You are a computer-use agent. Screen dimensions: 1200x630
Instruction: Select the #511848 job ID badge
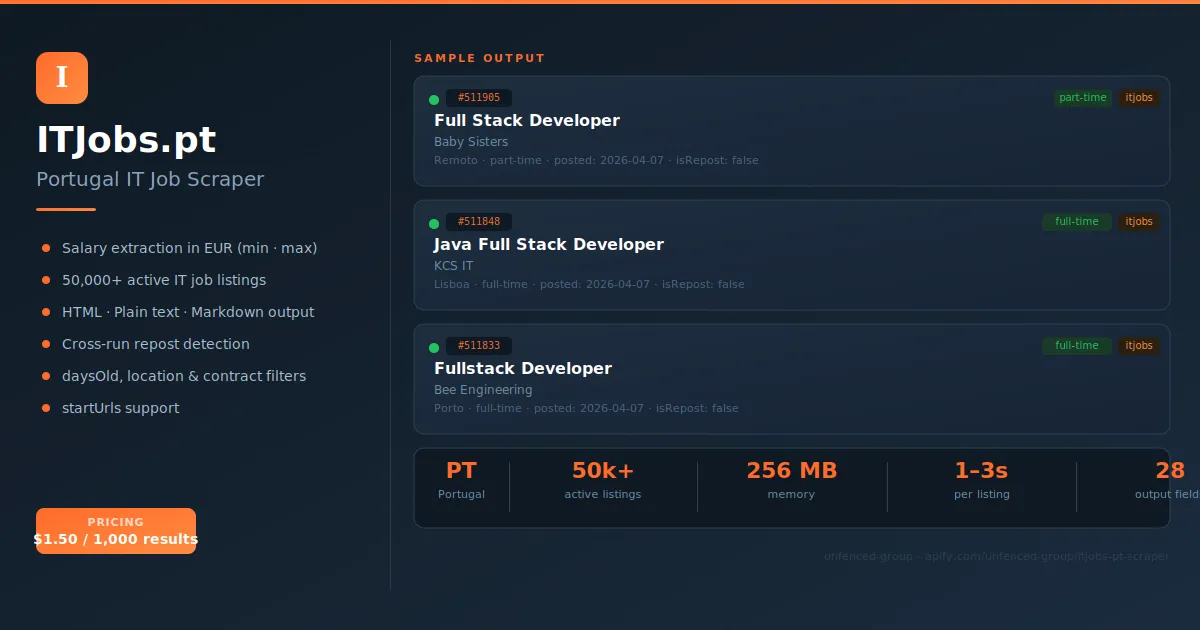click(x=479, y=221)
